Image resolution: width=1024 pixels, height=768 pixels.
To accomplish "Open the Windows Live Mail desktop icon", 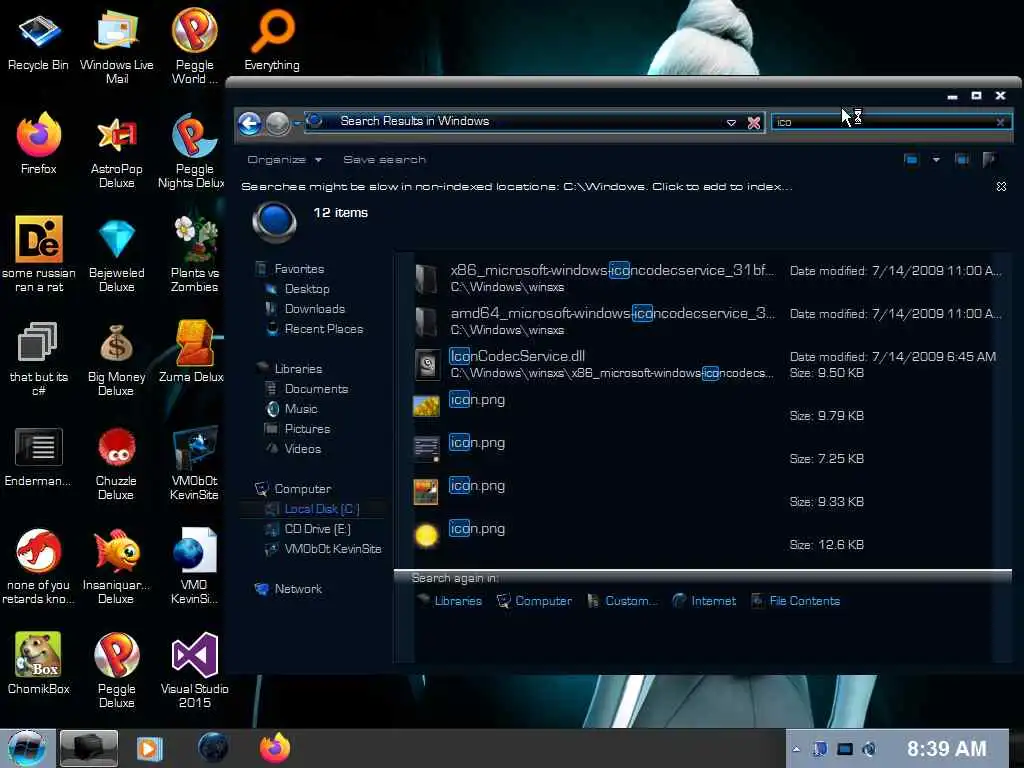I will click(x=116, y=46).
